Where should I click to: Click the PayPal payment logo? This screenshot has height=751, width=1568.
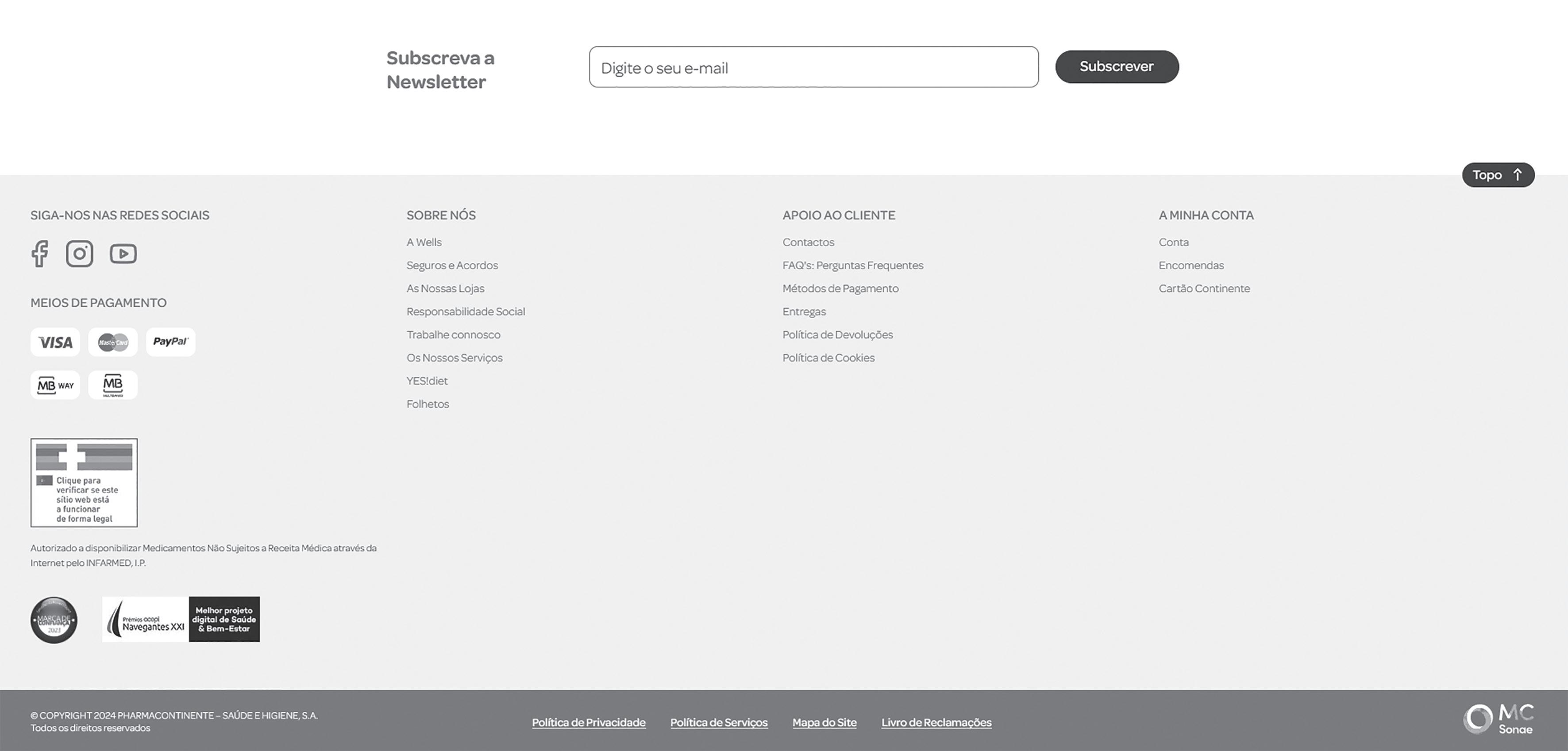tap(170, 342)
